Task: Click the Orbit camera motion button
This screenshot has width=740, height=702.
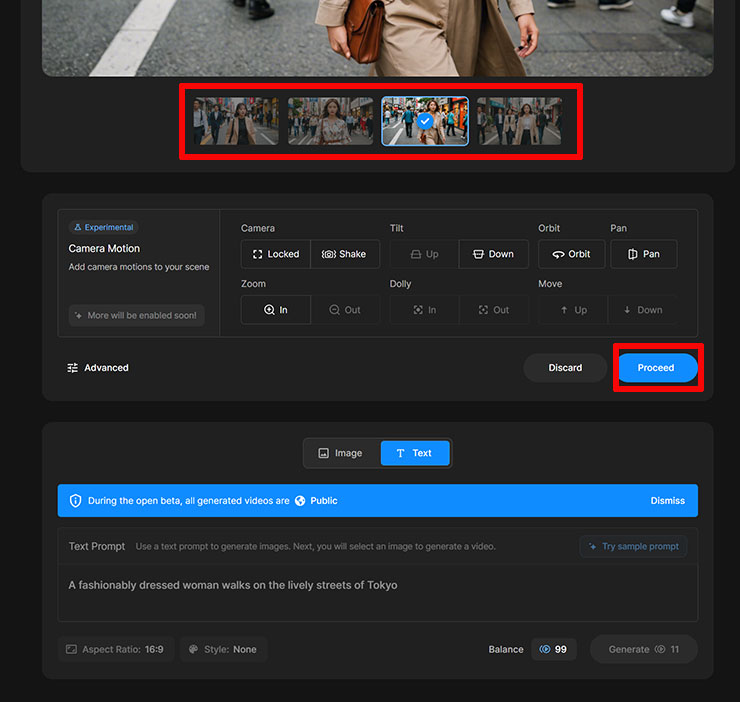Action: 571,254
